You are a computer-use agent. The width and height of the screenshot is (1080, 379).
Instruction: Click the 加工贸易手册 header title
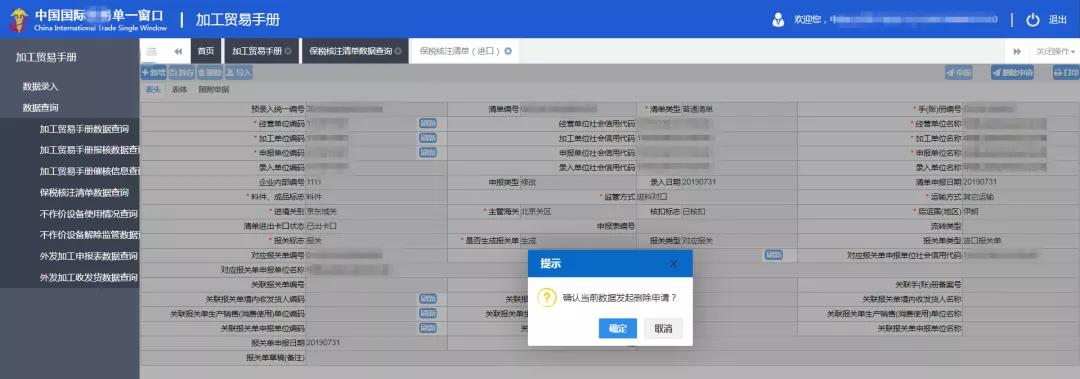tap(238, 19)
